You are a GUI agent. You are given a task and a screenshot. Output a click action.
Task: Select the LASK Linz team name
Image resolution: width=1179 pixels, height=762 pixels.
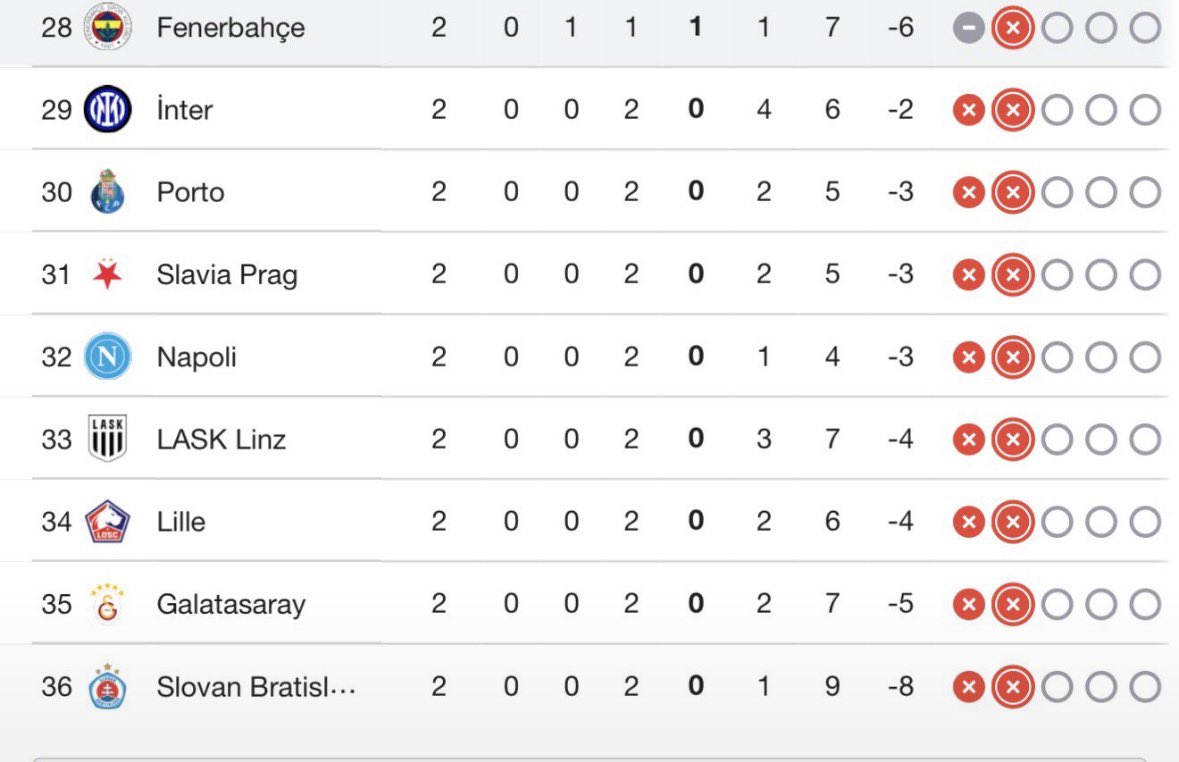click(x=221, y=439)
